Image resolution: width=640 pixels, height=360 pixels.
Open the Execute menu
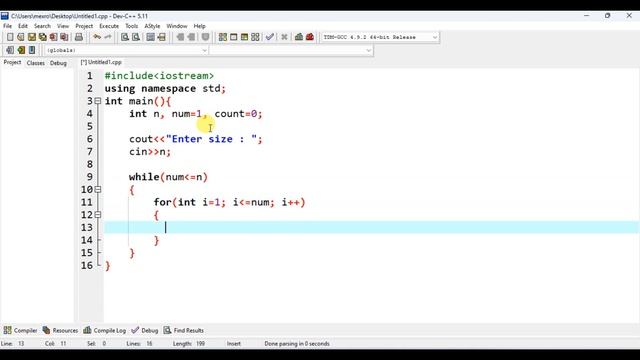tap(109, 26)
